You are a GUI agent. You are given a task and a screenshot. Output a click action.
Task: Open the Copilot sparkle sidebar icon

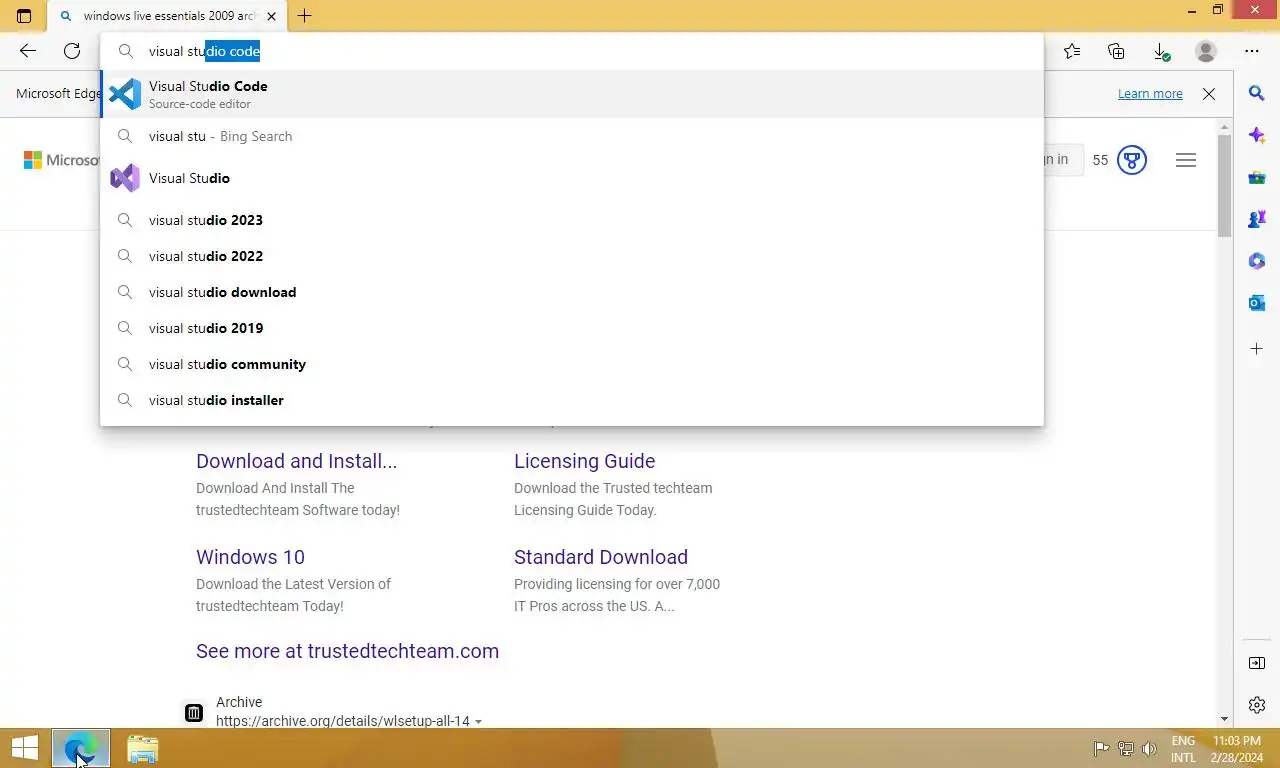(1257, 135)
